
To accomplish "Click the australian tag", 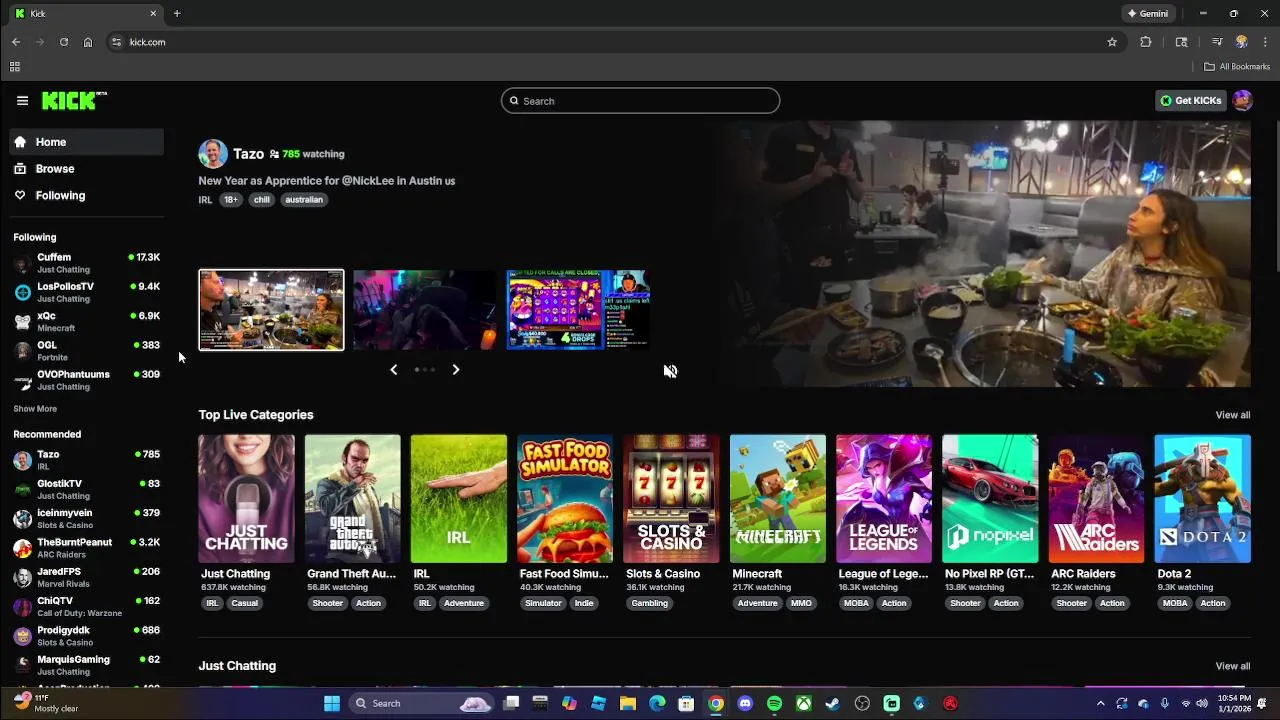I will click(304, 200).
